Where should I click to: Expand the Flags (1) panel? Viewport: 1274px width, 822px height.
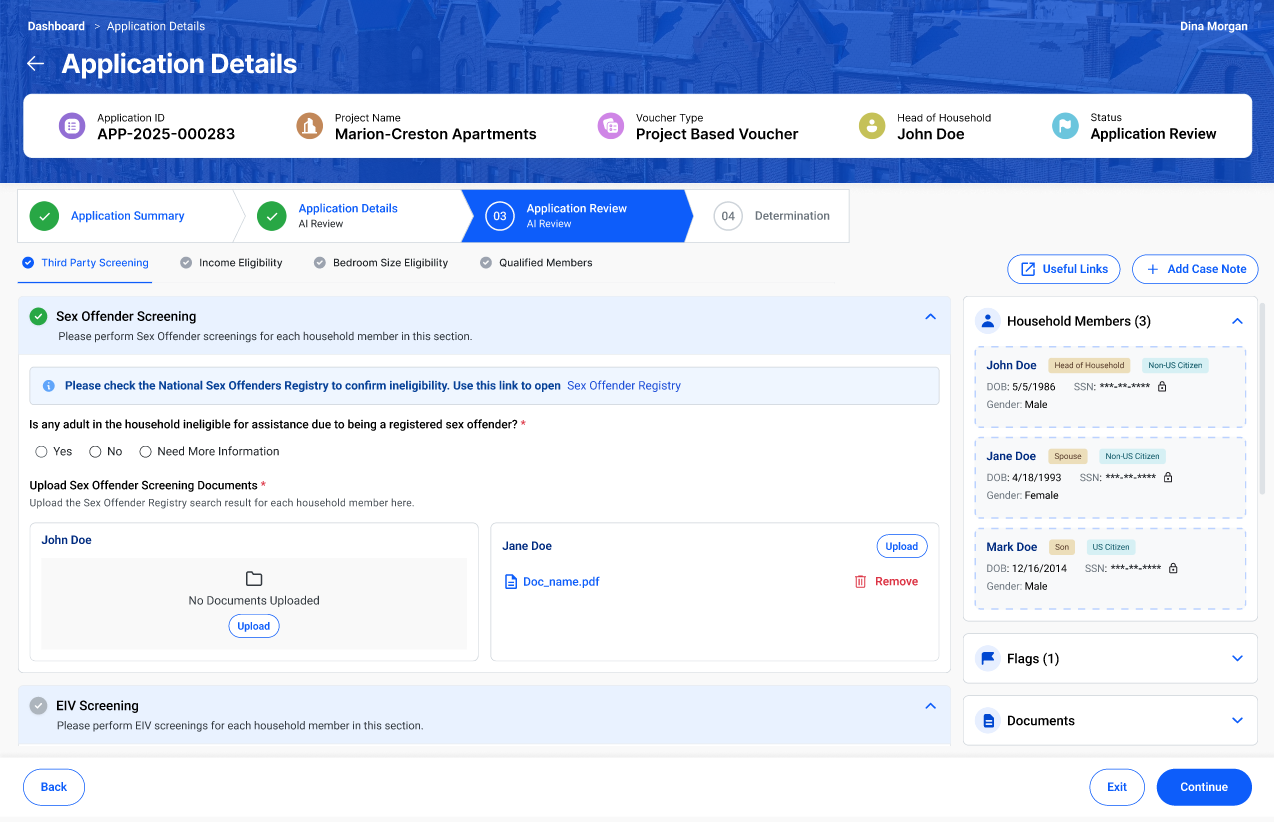click(x=1237, y=658)
